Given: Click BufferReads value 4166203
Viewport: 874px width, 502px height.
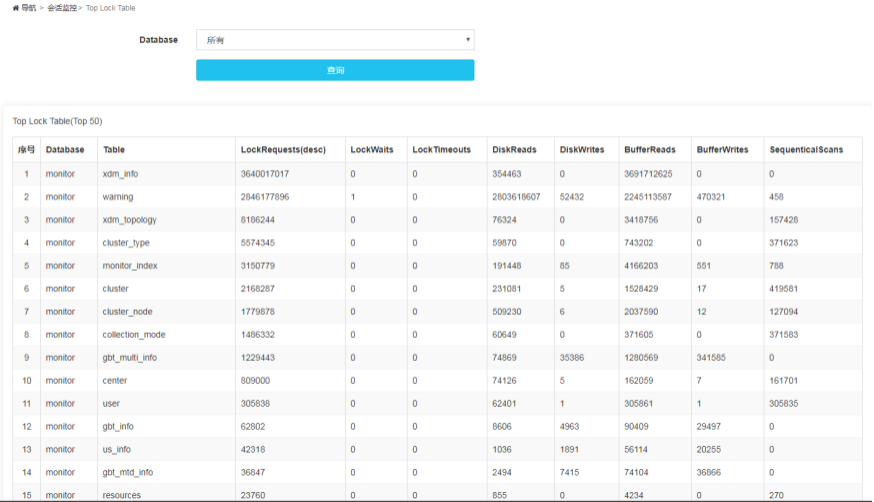Looking at the screenshot, I should coord(641,266).
